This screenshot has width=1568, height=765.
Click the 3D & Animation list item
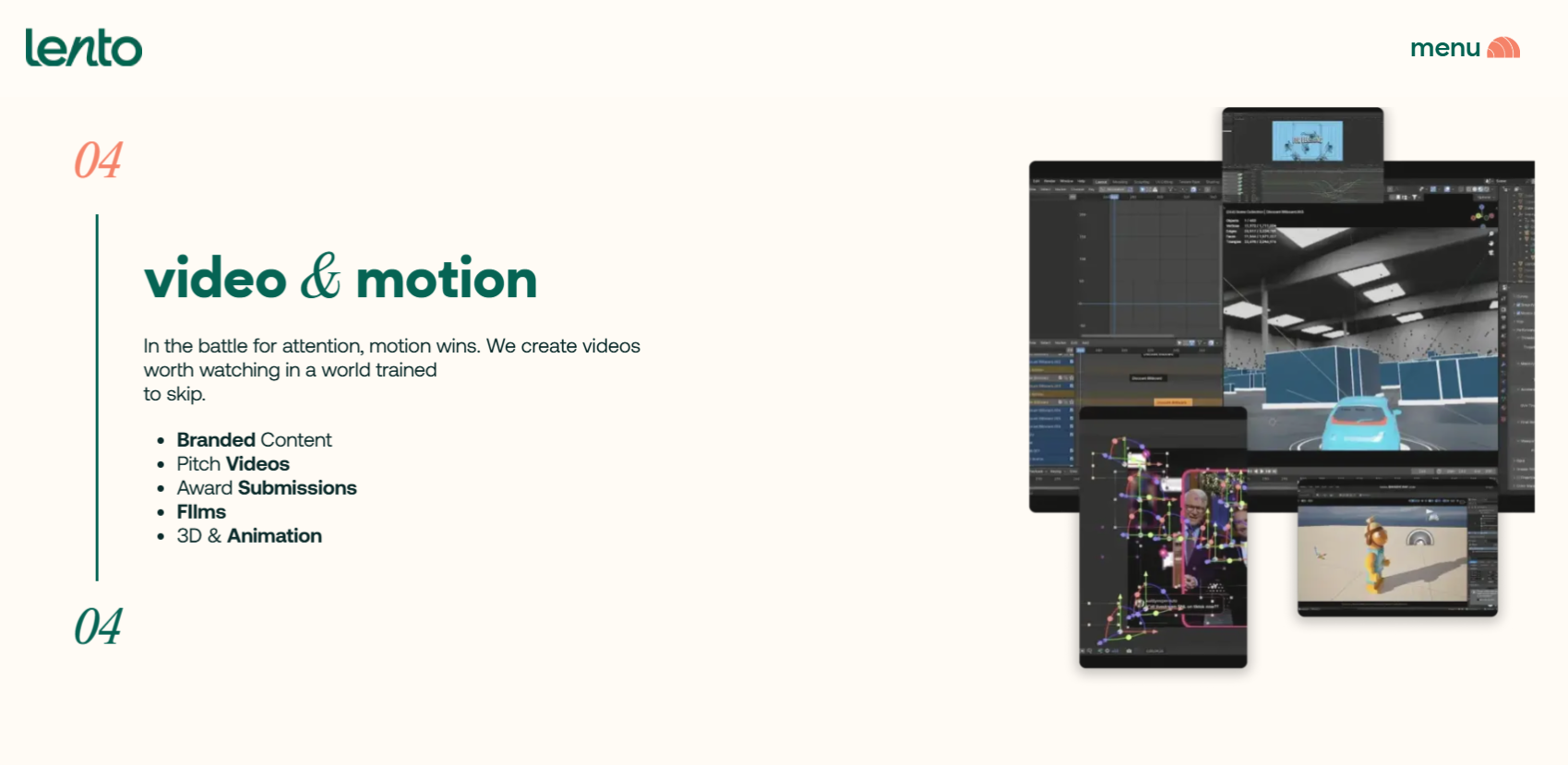[249, 536]
